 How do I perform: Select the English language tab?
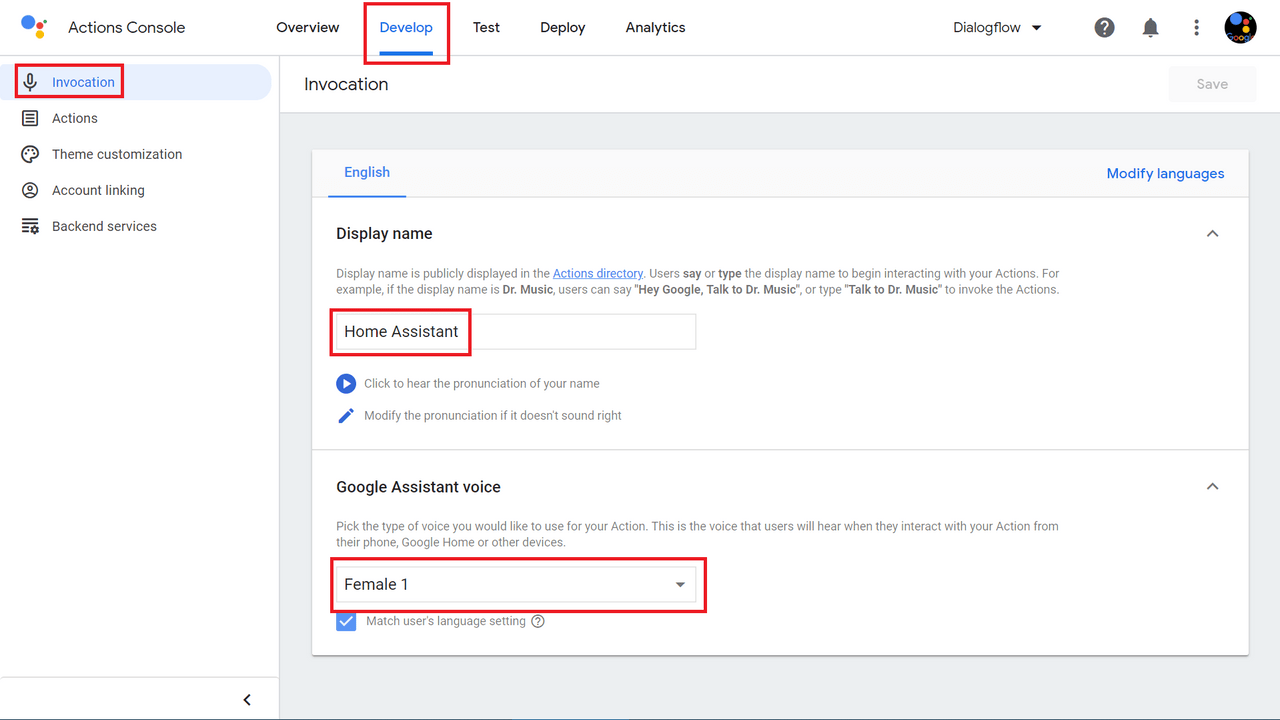pos(367,173)
